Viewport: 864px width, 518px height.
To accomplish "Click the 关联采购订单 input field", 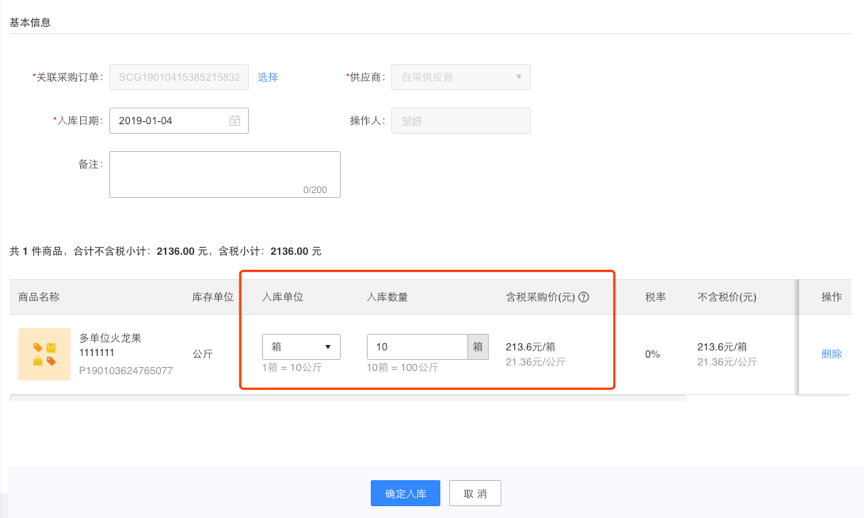I will tap(179, 77).
